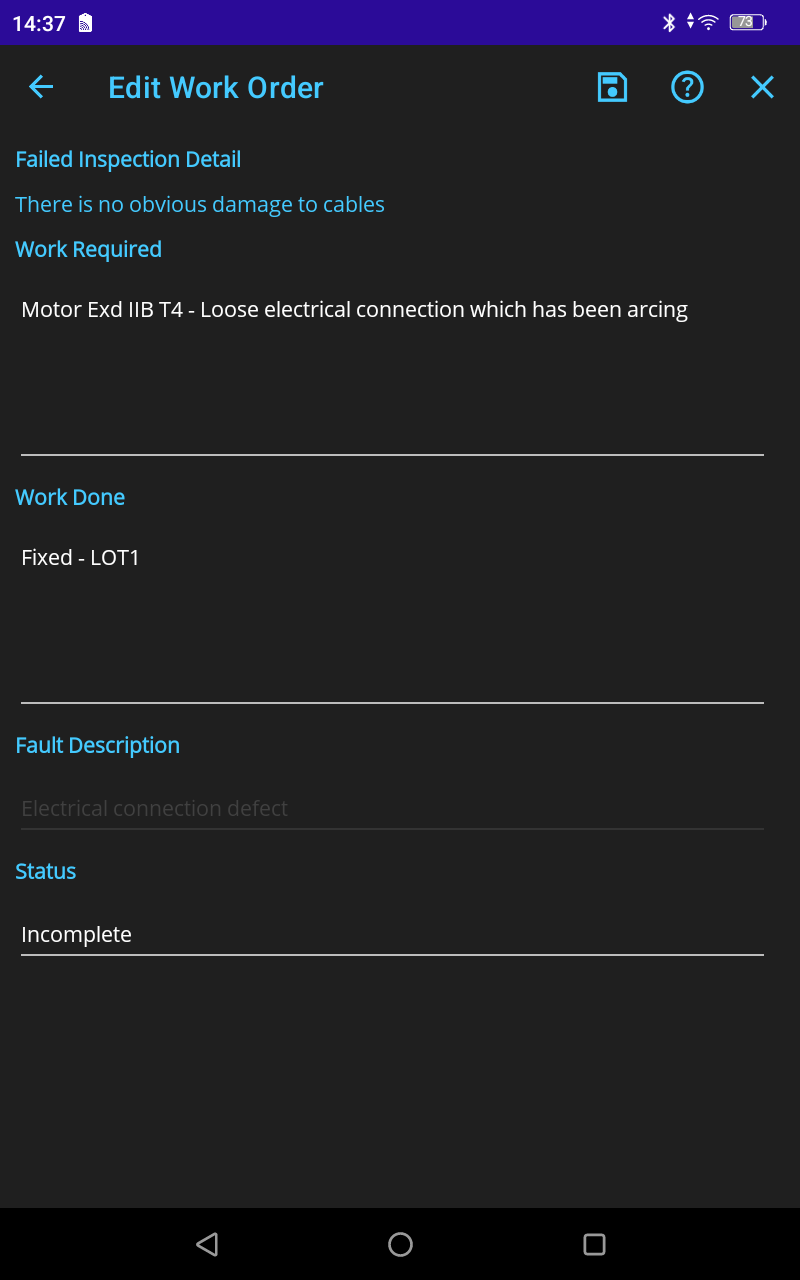The image size is (800, 1280).
Task: Tap the Failed Inspection Detail heading
Action: (x=128, y=159)
